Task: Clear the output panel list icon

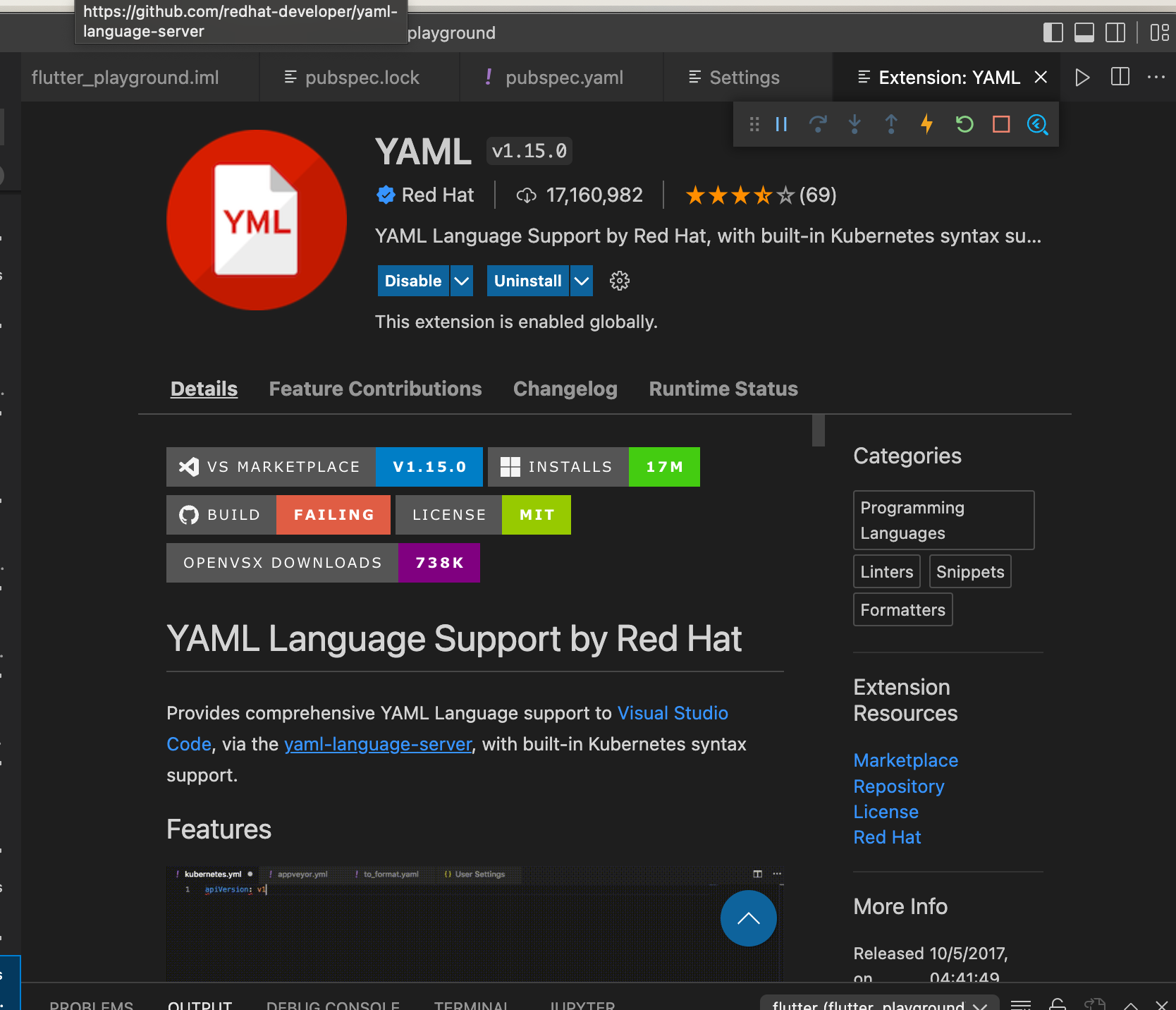Action: coord(1021,1004)
